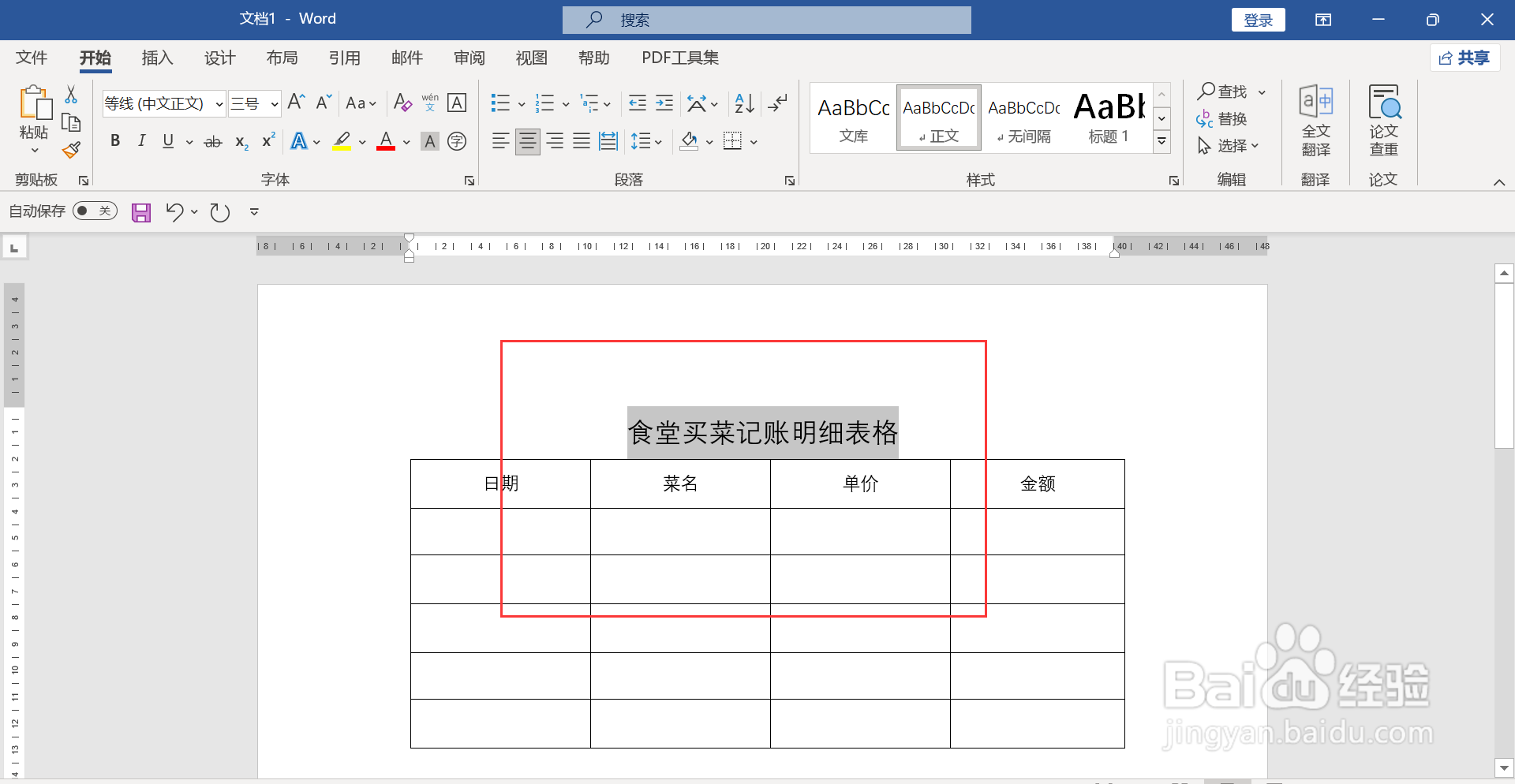
Task: Show or hide paragraph marks
Action: (777, 103)
